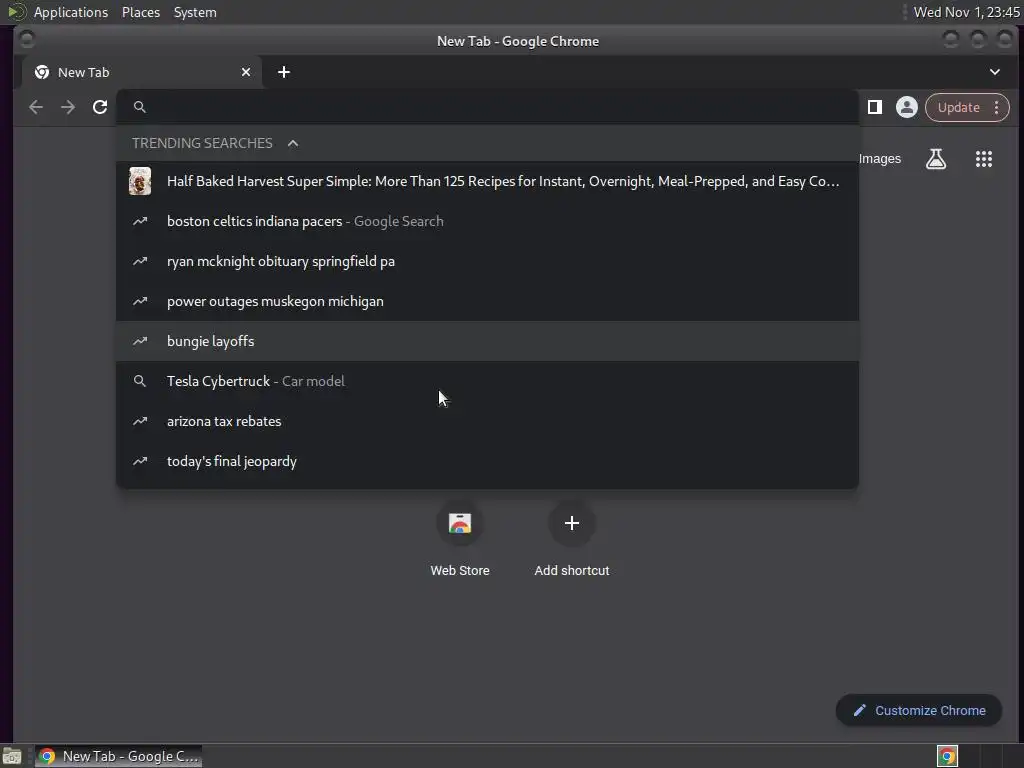Select bungie layoffs suggestion
The width and height of the screenshot is (1024, 768).
(487, 341)
